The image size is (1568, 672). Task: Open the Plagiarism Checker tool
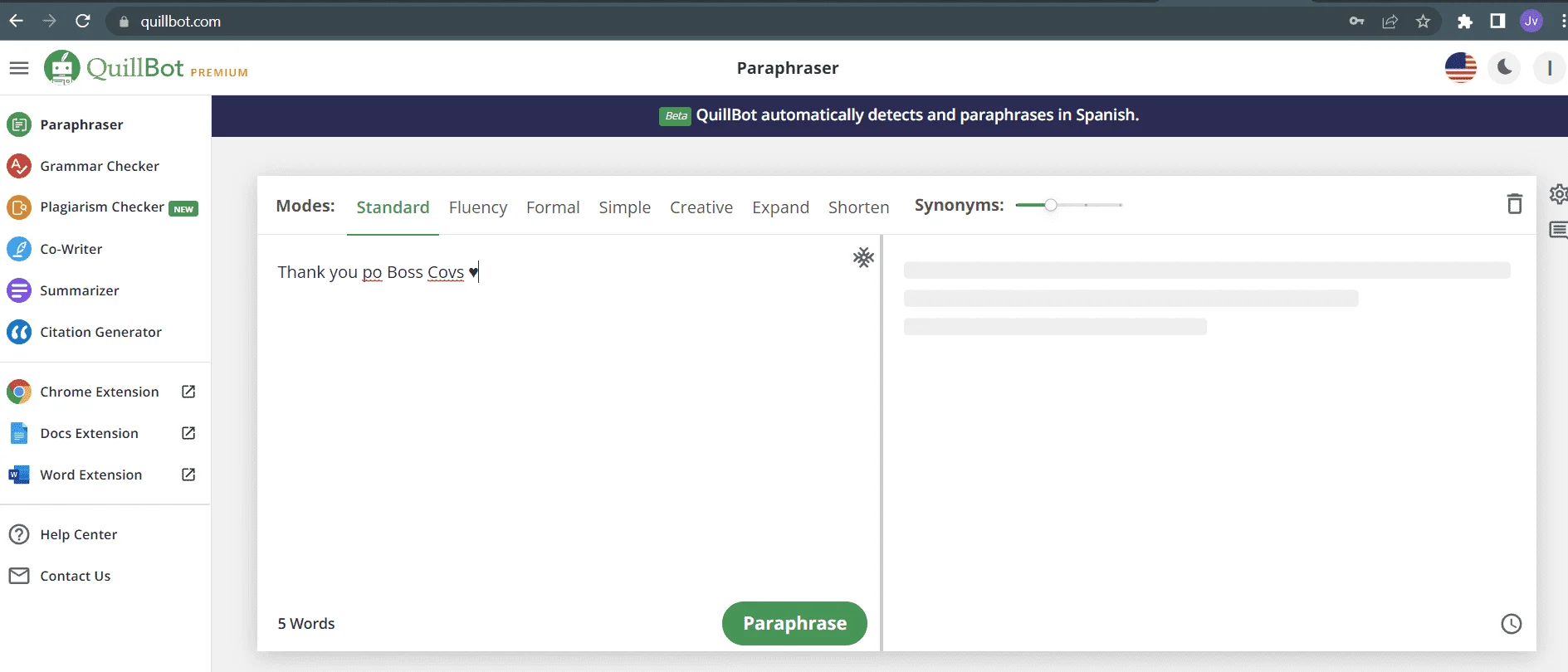[102, 207]
